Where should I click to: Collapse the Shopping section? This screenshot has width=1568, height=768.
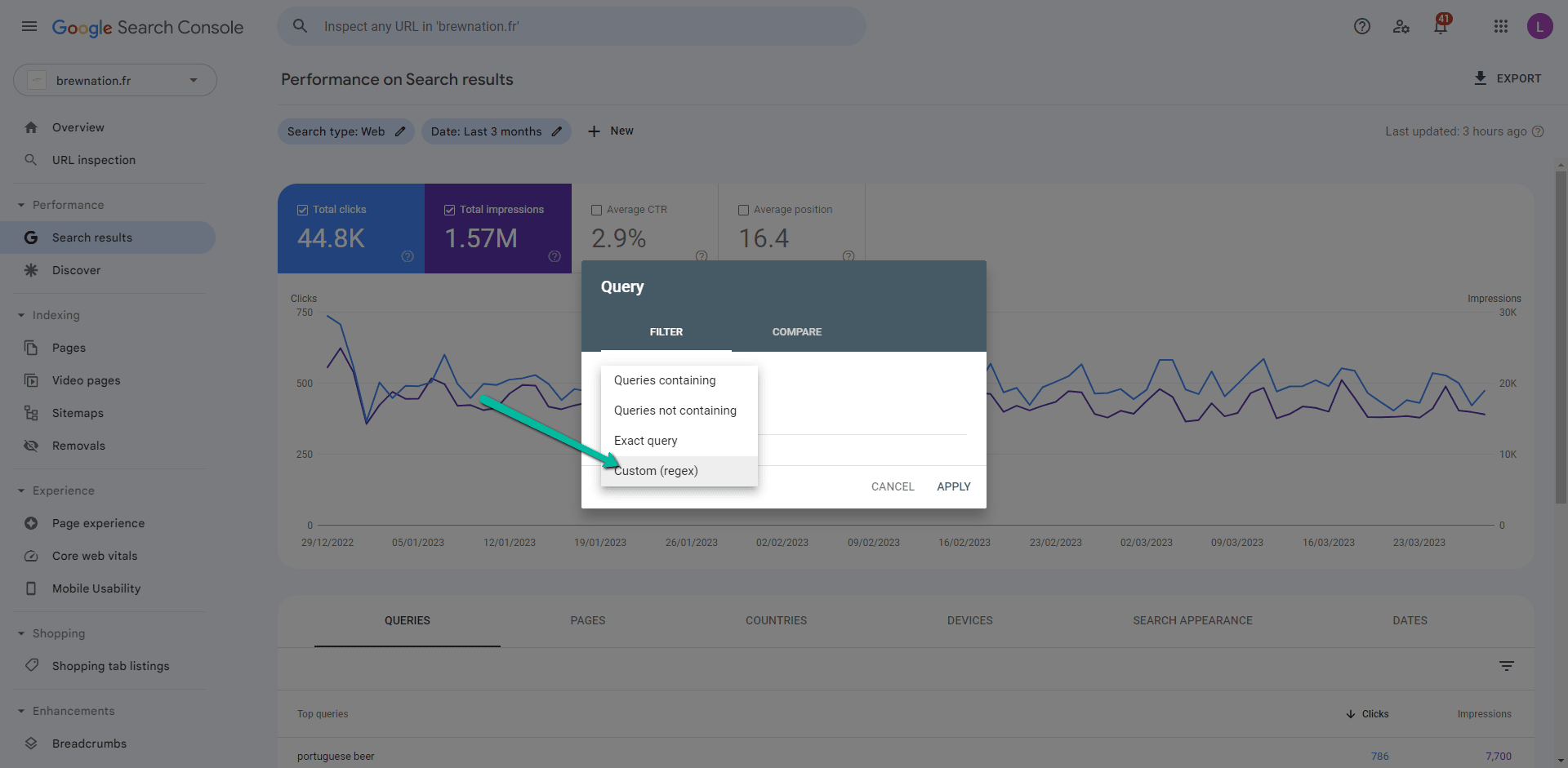[x=21, y=633]
